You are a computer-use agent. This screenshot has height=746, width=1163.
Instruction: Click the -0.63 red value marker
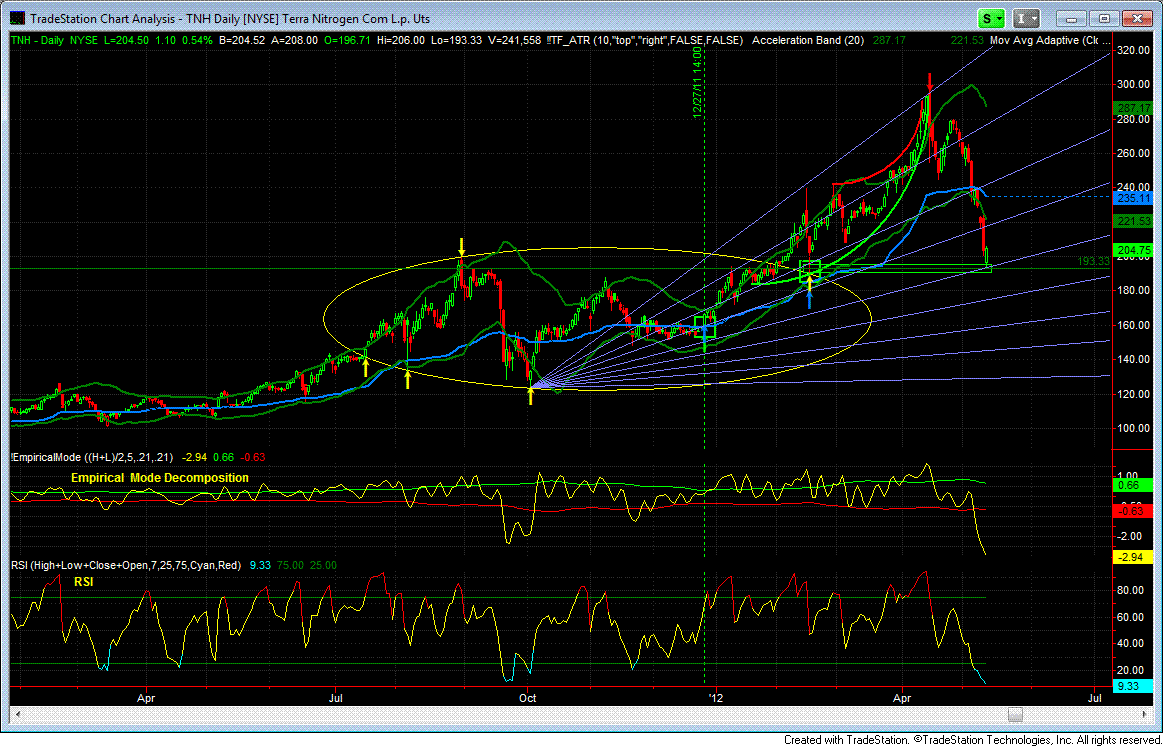[x=1133, y=511]
